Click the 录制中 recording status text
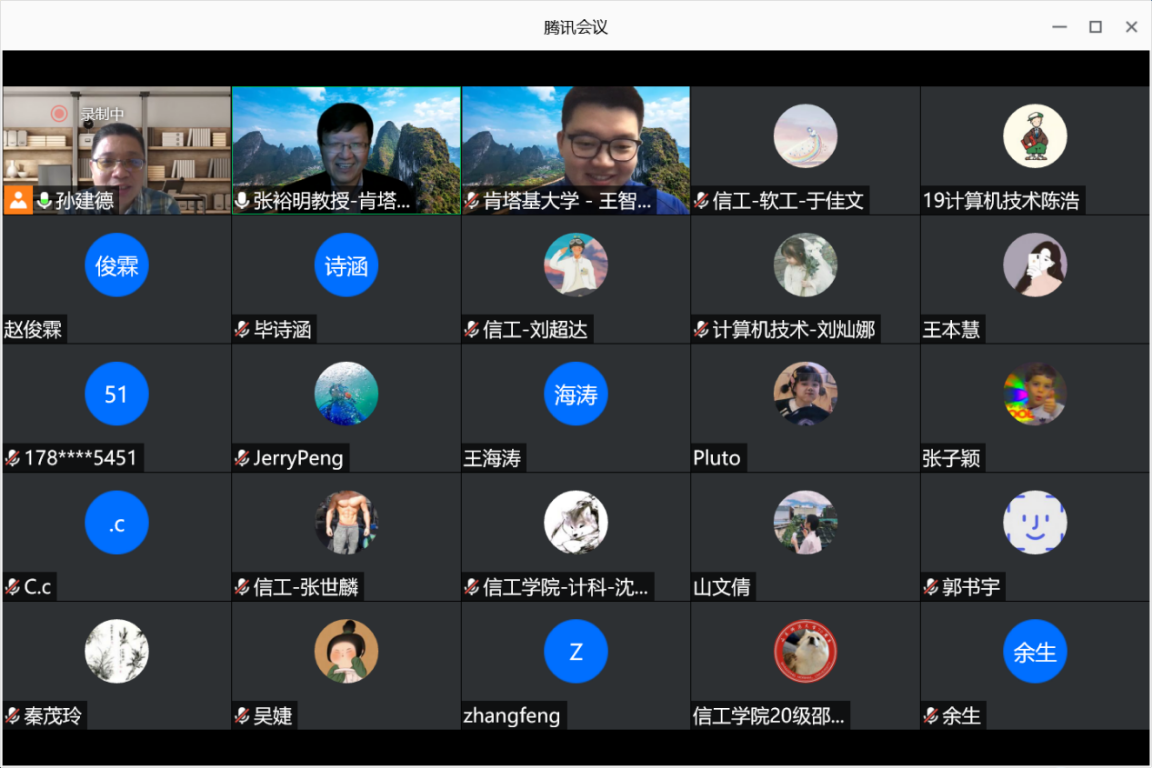The width and height of the screenshot is (1152, 768). tap(102, 114)
